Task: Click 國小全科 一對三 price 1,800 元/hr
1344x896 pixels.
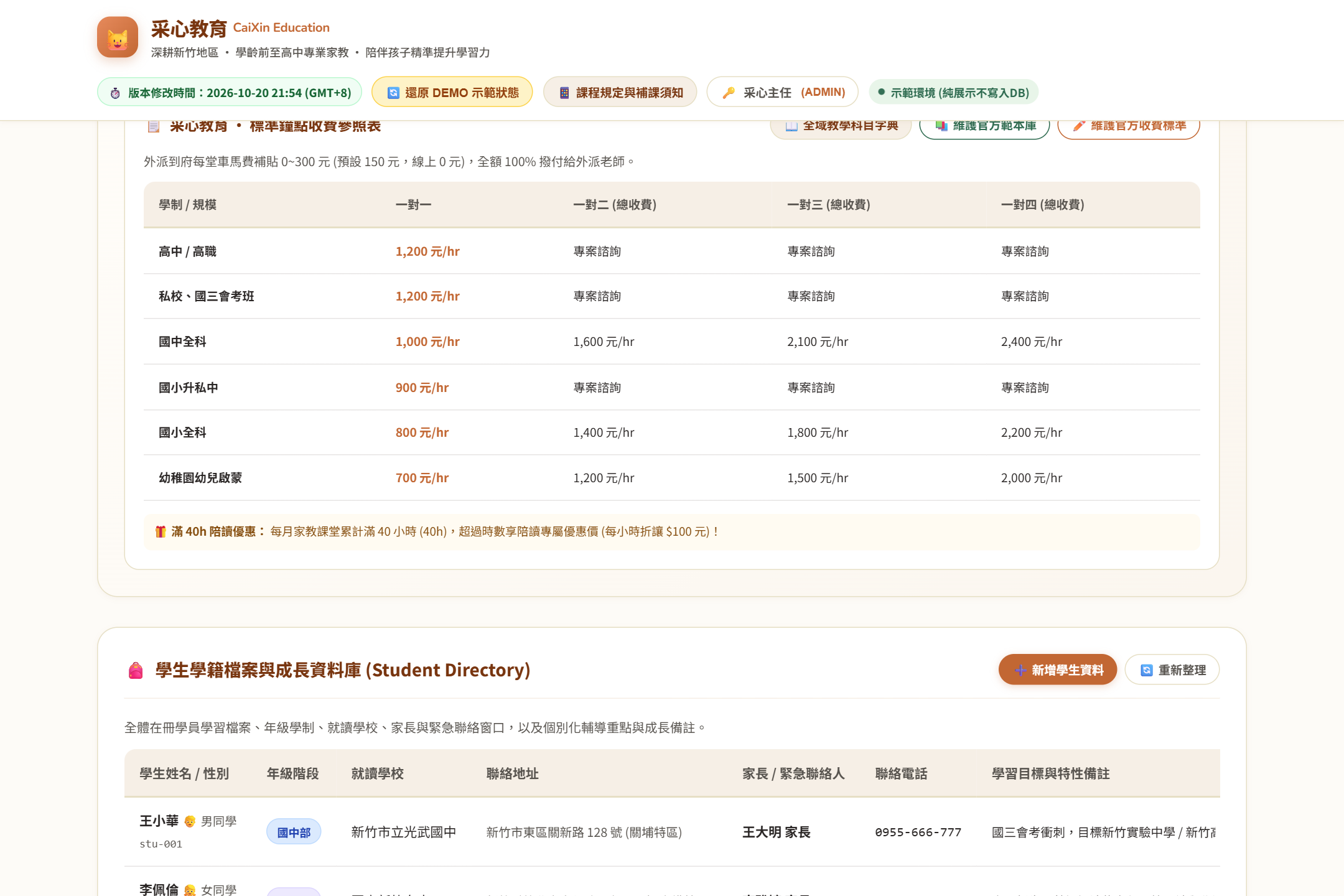Action: click(818, 432)
